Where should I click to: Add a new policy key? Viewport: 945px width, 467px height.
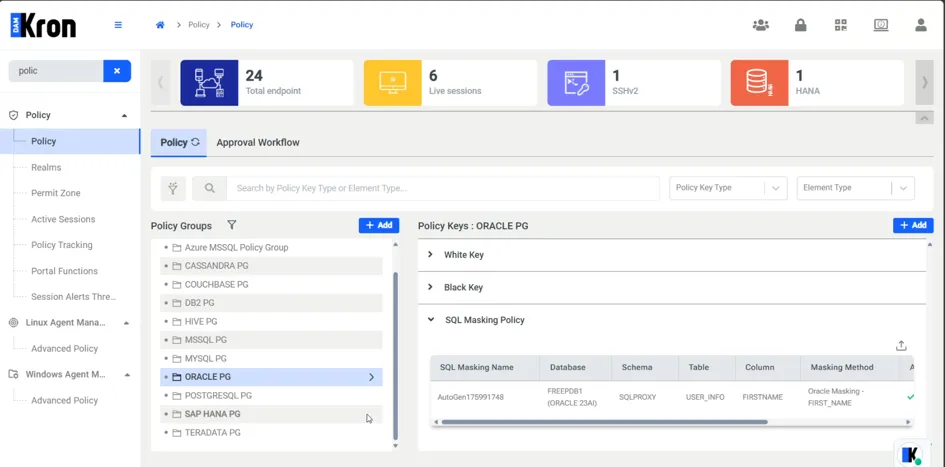(x=913, y=225)
